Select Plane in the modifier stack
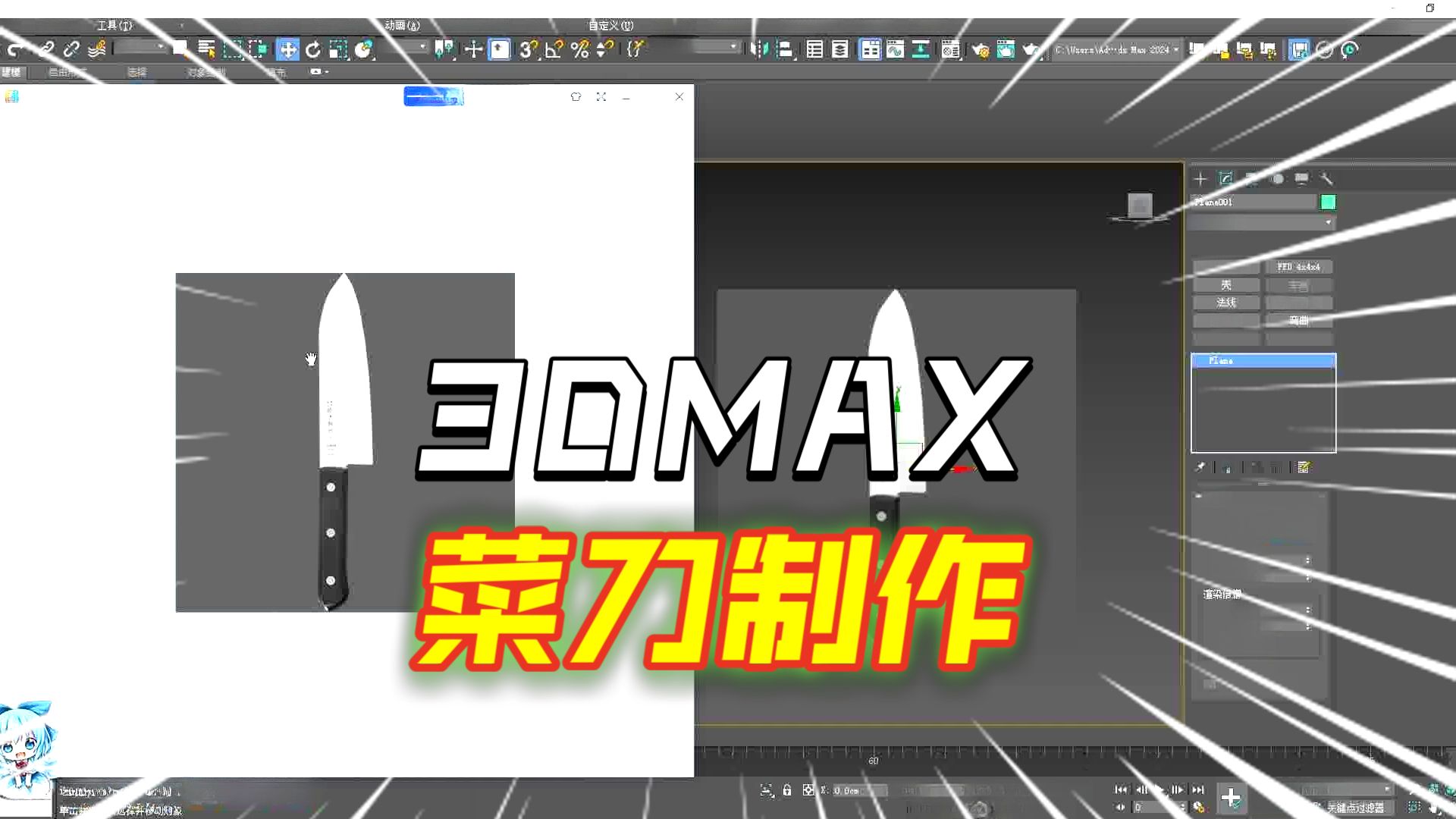This screenshot has width=1456, height=819. pos(1263,361)
